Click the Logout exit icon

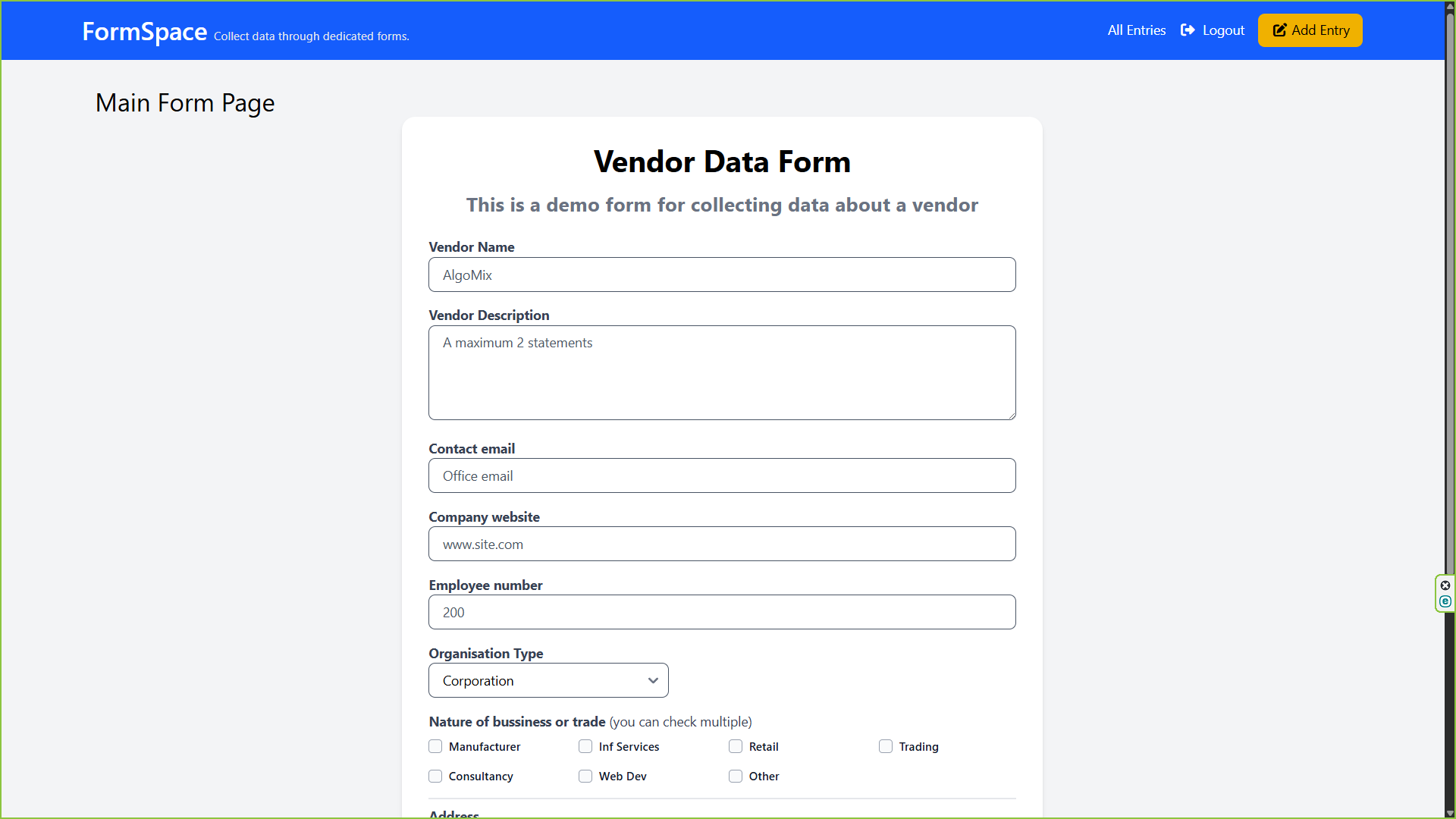coord(1188,30)
